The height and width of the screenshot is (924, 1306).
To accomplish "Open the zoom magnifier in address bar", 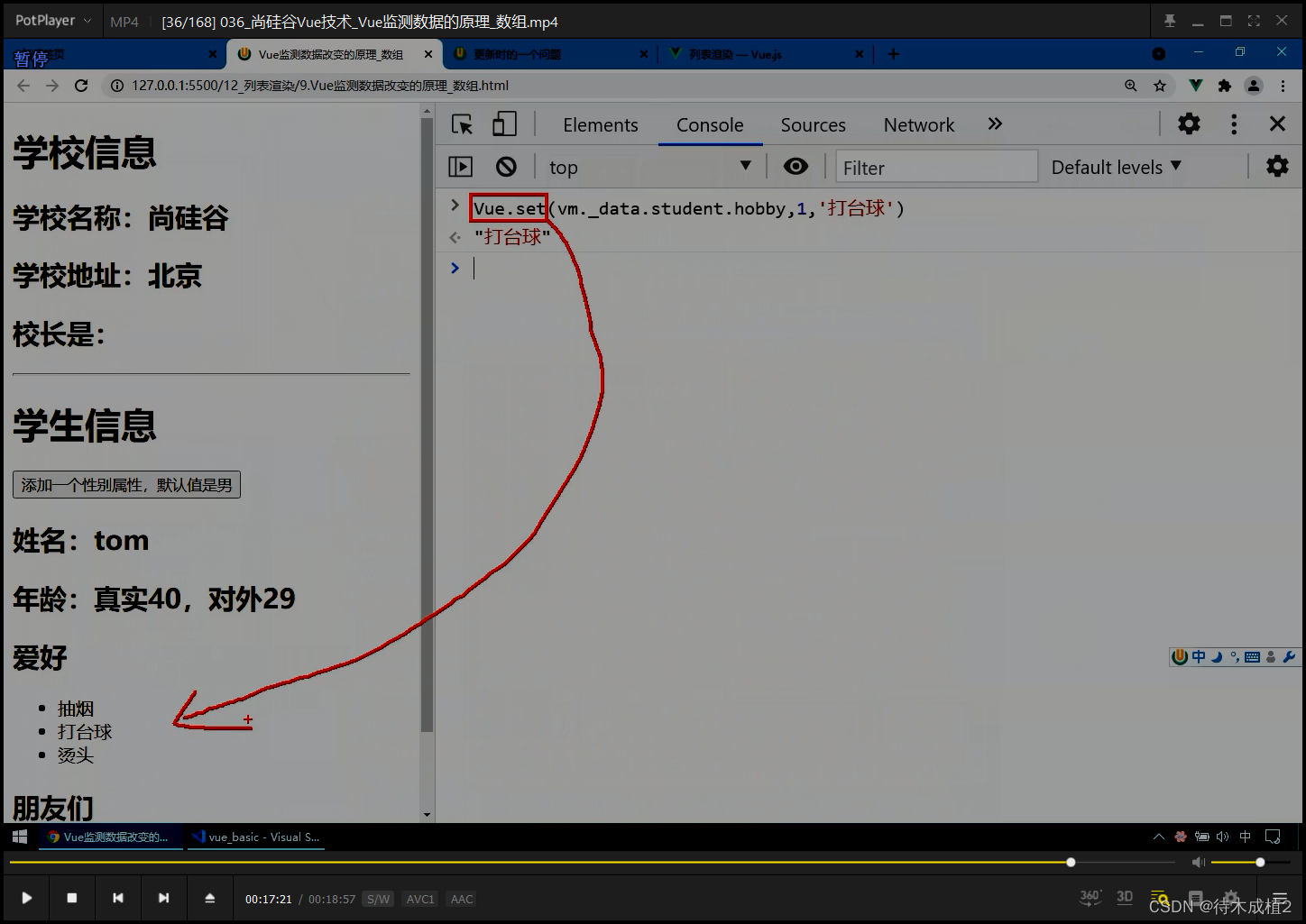I will tap(1131, 86).
